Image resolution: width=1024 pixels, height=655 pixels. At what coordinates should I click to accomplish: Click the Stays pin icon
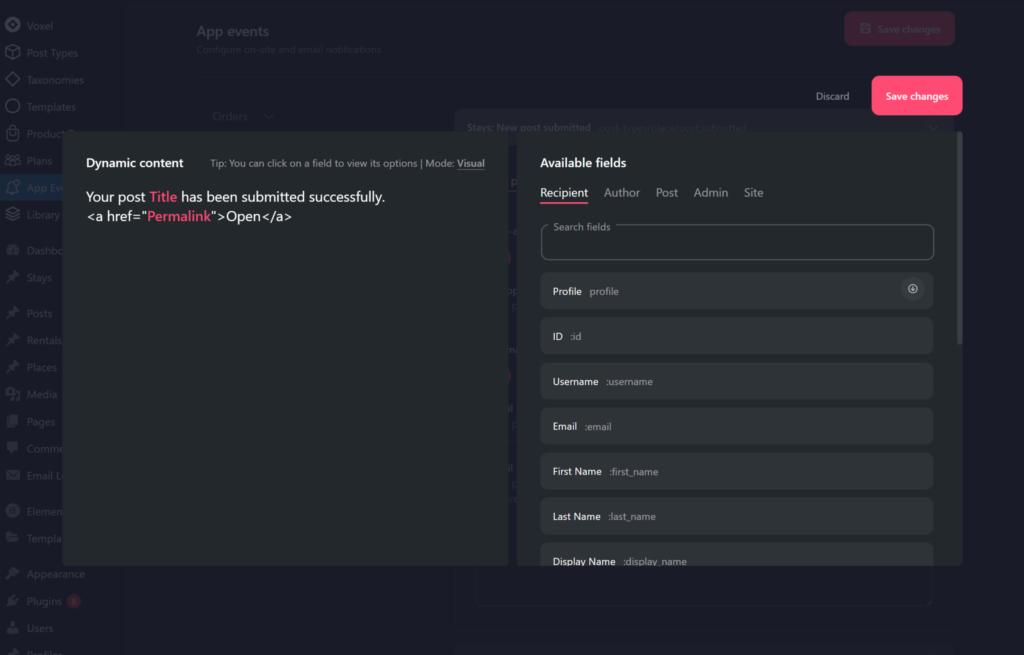tap(12, 278)
